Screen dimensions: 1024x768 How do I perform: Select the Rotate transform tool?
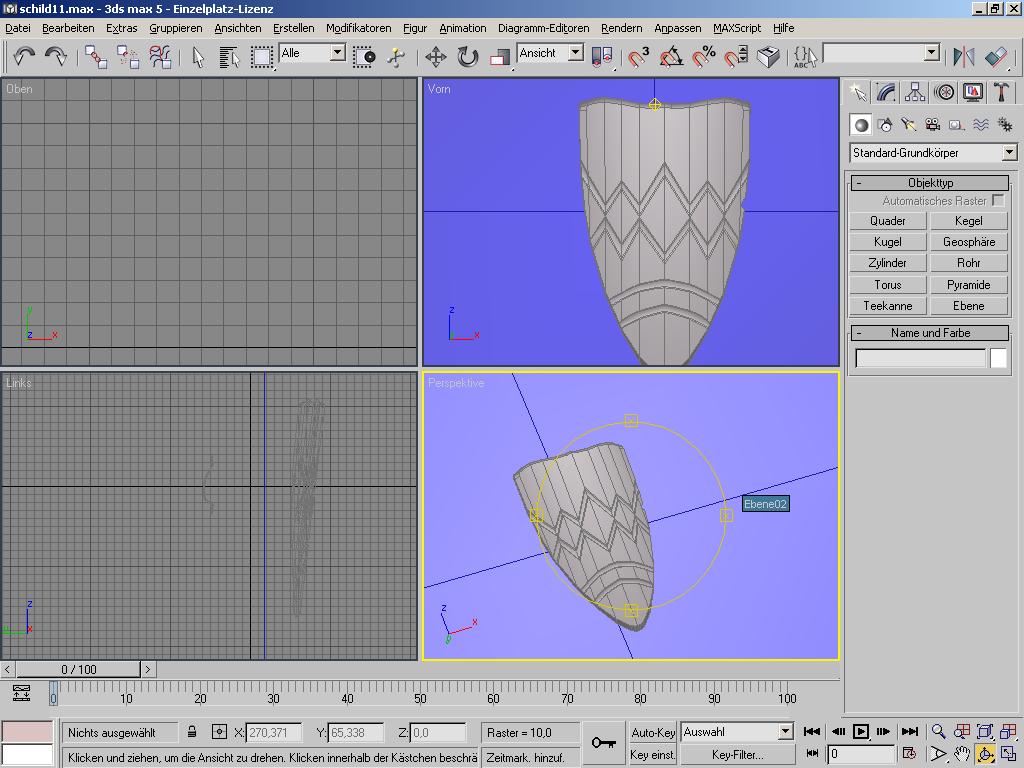(x=468, y=57)
